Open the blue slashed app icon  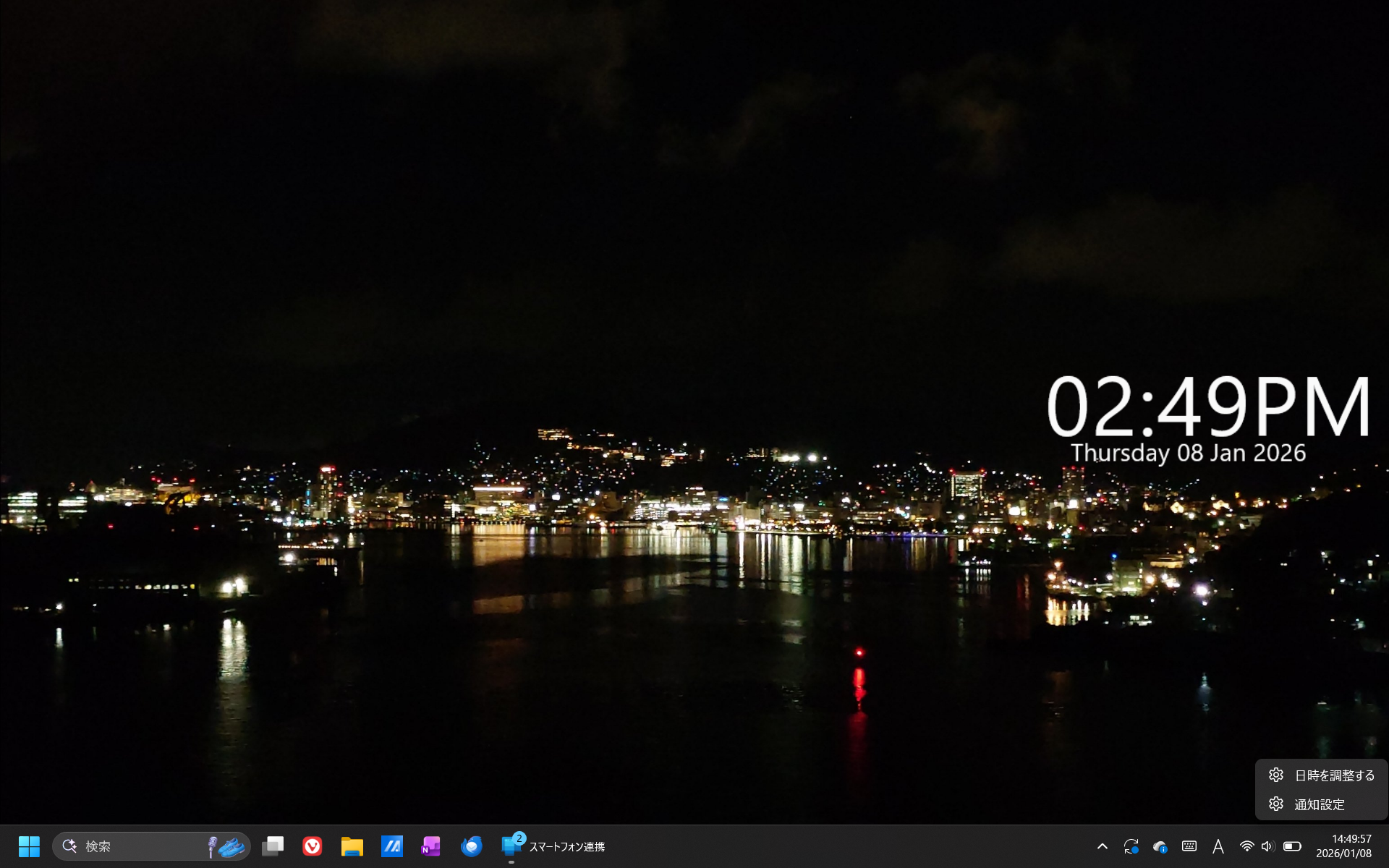tap(392, 846)
